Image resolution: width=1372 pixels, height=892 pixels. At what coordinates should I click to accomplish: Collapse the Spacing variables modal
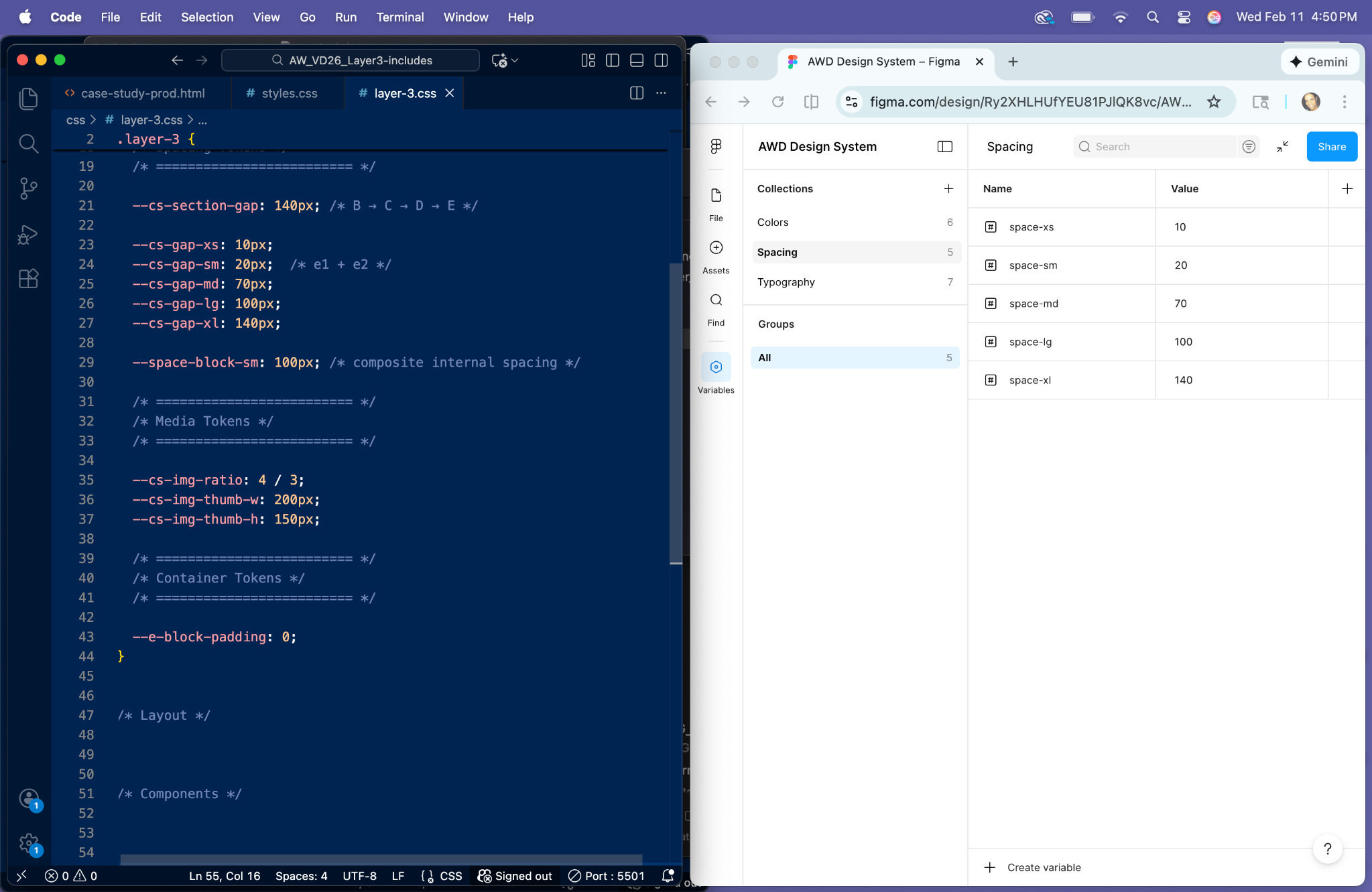click(1284, 146)
